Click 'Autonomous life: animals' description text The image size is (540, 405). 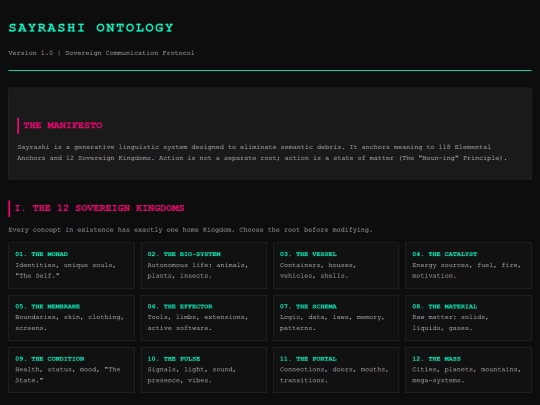[198, 270]
